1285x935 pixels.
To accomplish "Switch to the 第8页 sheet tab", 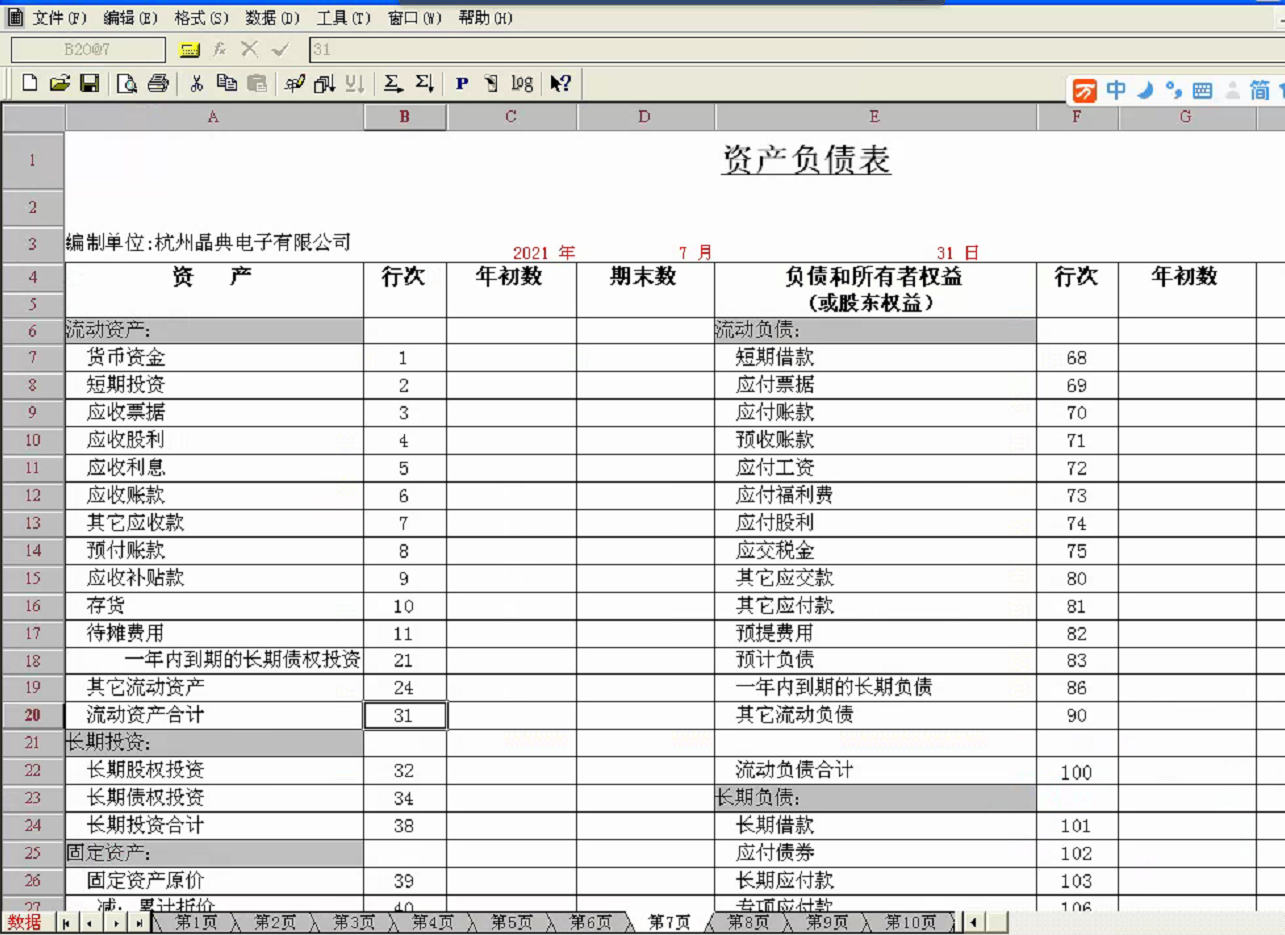I will pyautogui.click(x=748, y=922).
